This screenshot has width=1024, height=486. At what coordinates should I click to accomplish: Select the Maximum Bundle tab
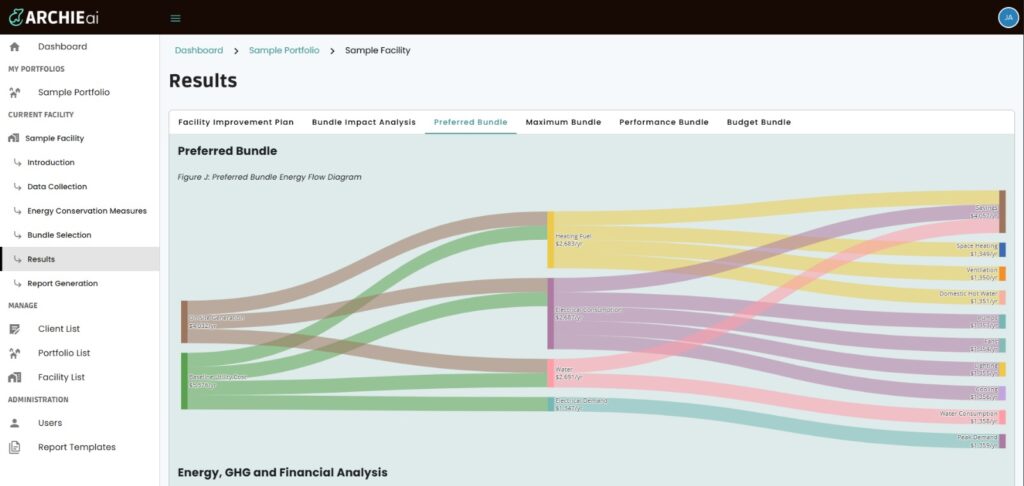point(563,122)
